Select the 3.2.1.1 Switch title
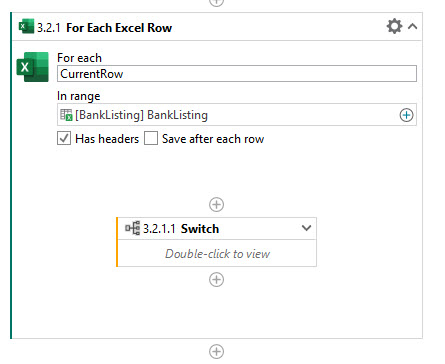This screenshot has height=364, width=445. pyautogui.click(x=181, y=229)
